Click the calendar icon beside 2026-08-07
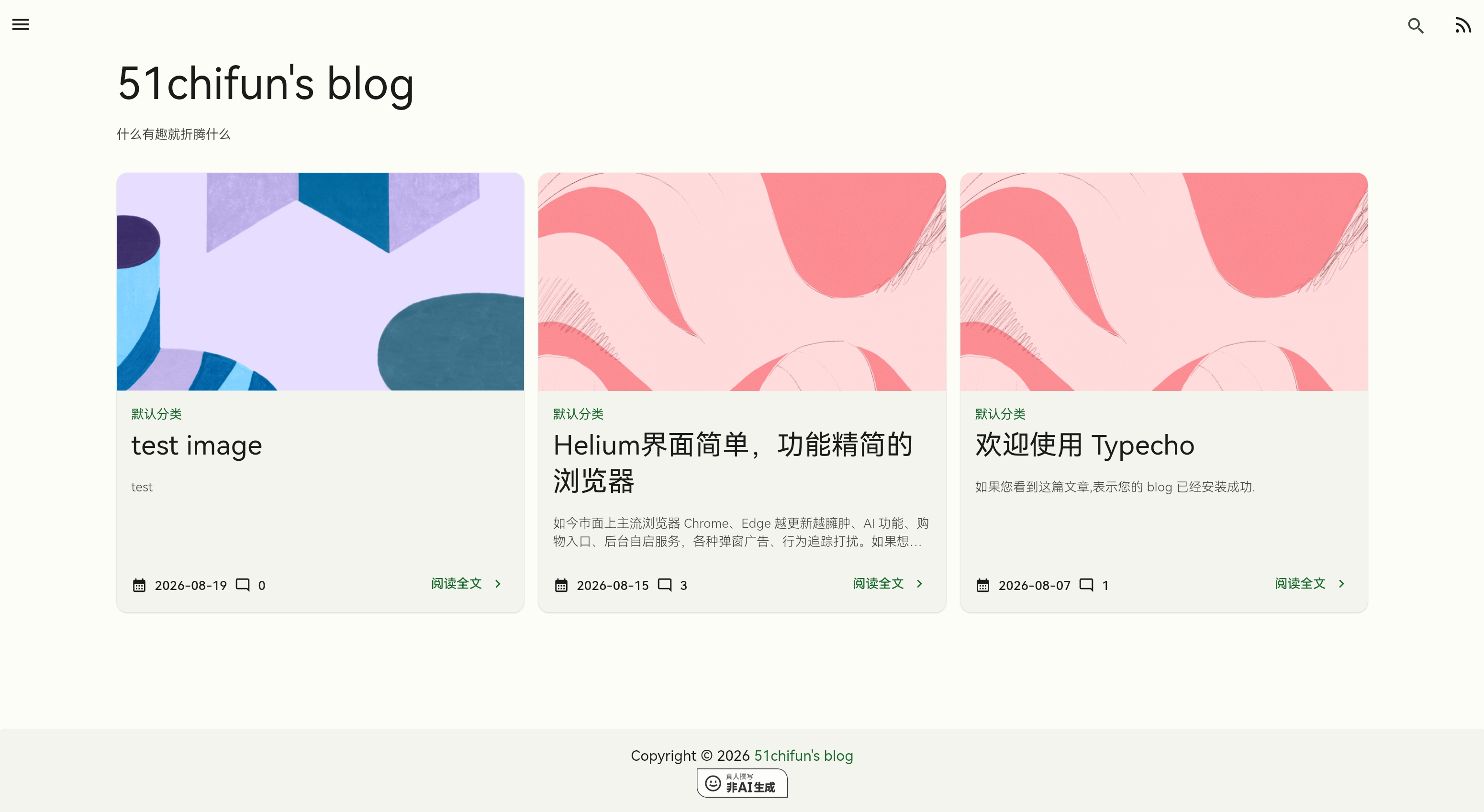Screen dimensions: 1484x812 983,585
